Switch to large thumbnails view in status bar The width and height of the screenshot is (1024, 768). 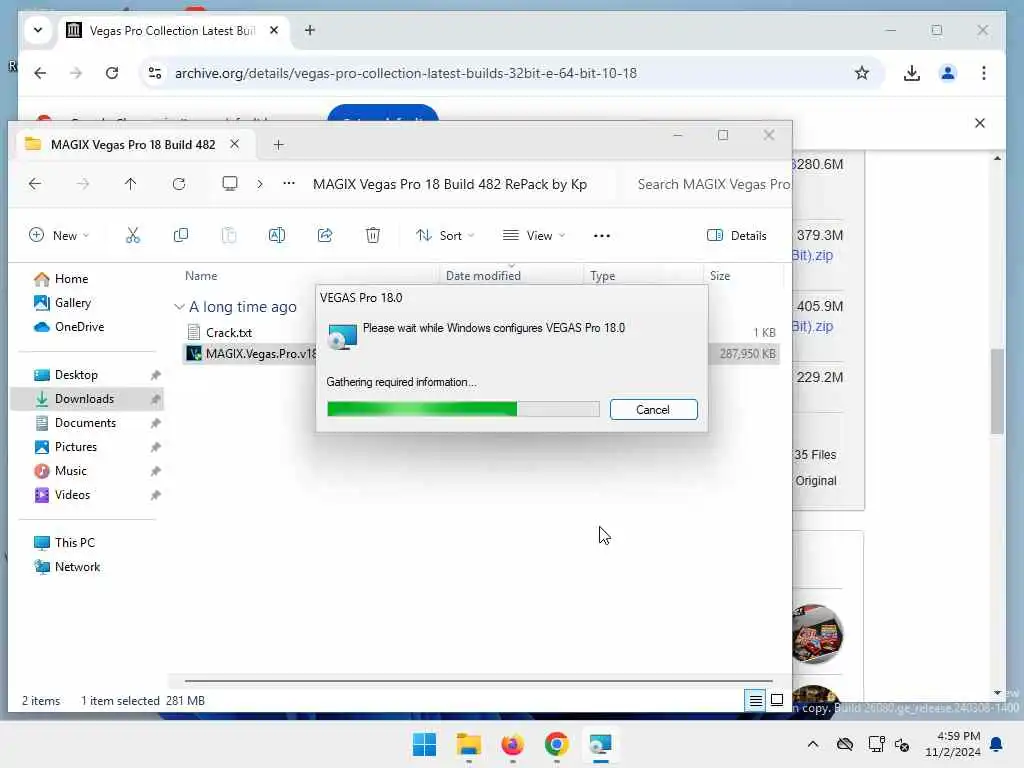(x=777, y=701)
